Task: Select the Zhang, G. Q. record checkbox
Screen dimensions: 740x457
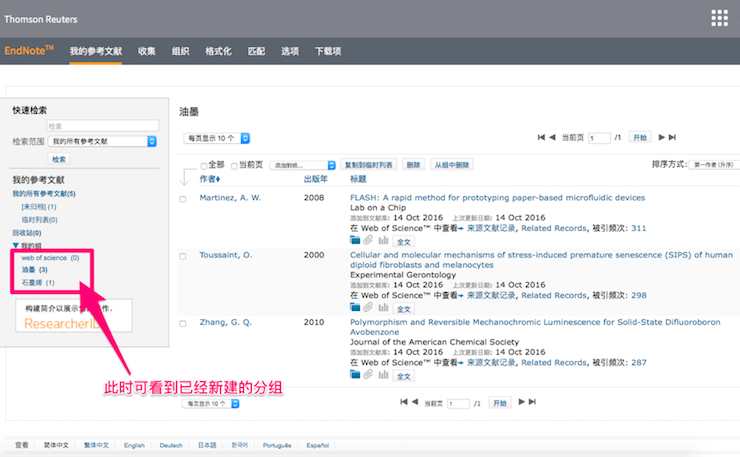Action: [183, 324]
